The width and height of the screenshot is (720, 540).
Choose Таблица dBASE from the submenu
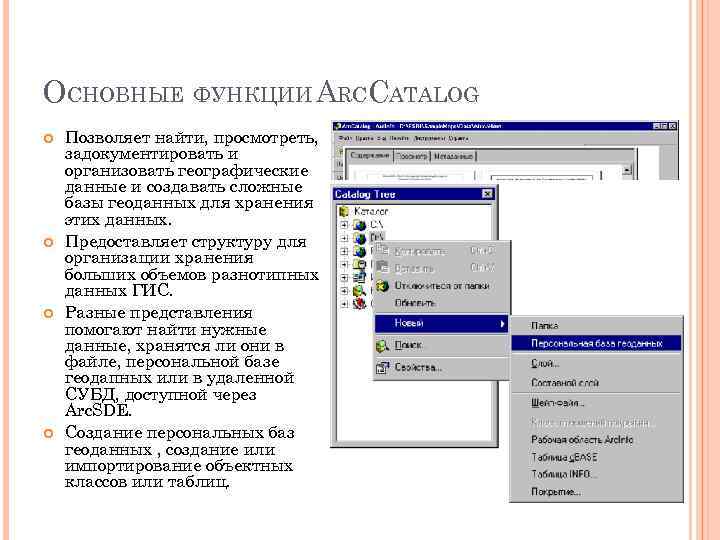coord(596,457)
